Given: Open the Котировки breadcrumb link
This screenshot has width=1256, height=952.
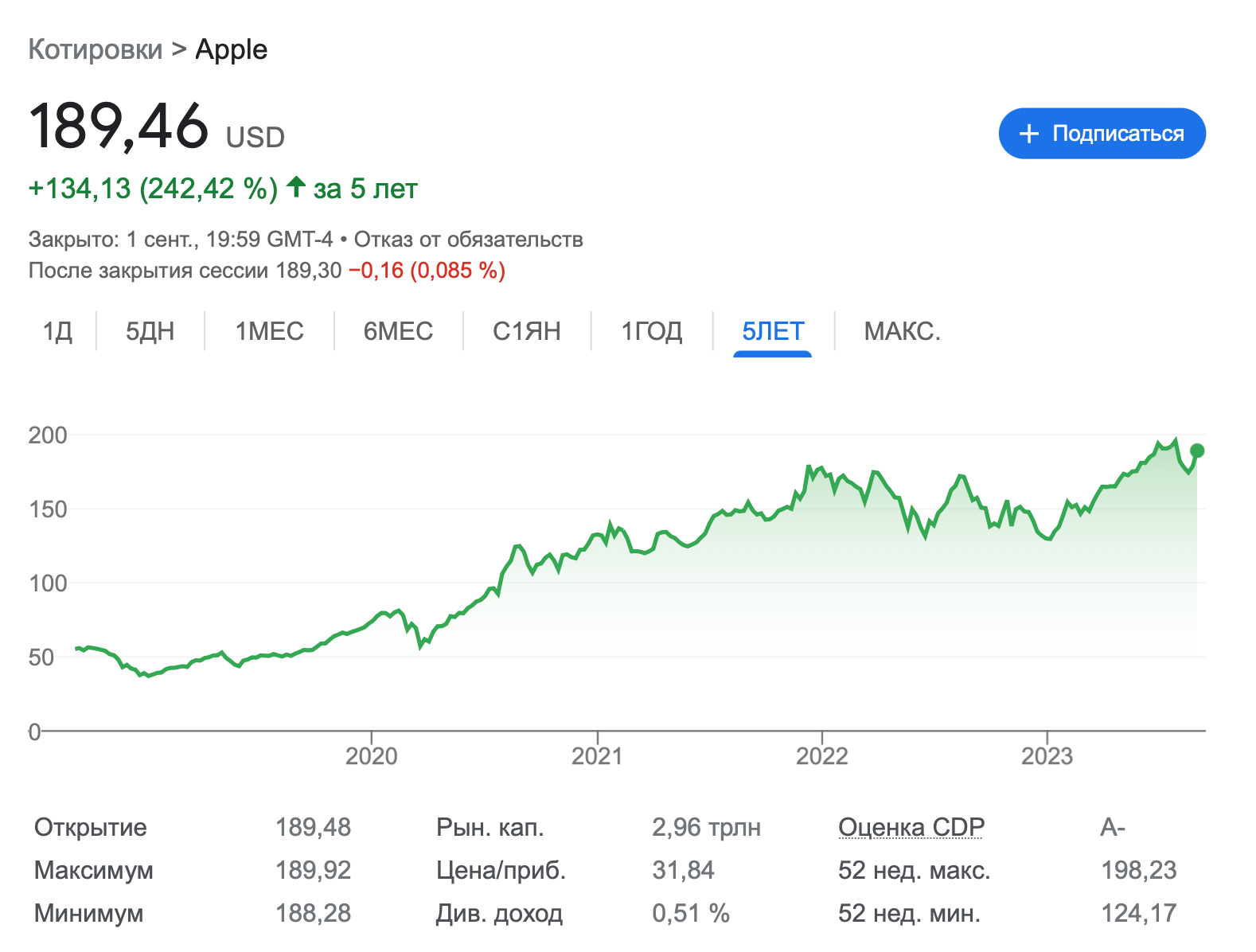Looking at the screenshot, I should coord(96,49).
